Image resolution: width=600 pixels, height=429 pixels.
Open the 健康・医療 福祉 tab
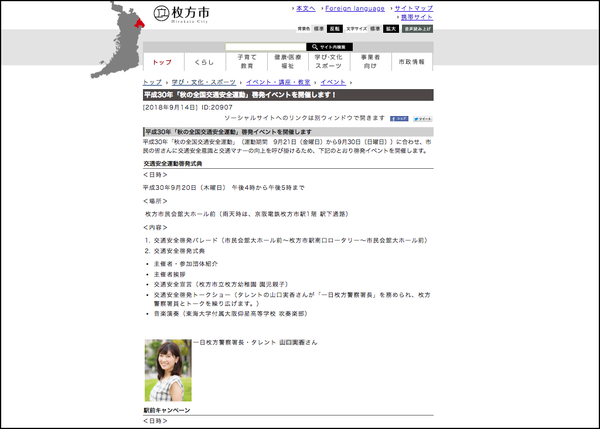[x=288, y=61]
